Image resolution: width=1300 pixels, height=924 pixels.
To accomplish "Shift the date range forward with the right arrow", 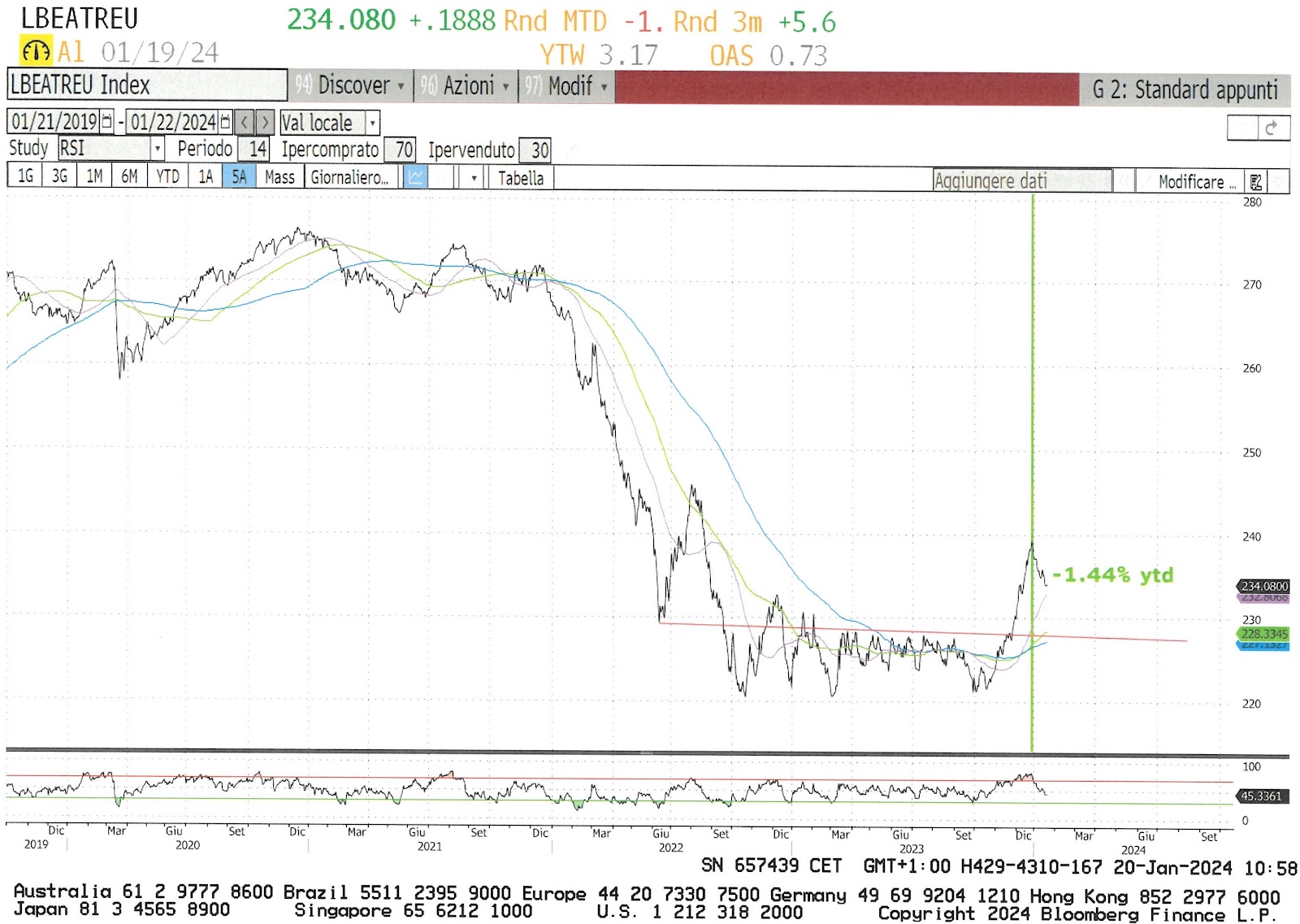I will point(265,123).
